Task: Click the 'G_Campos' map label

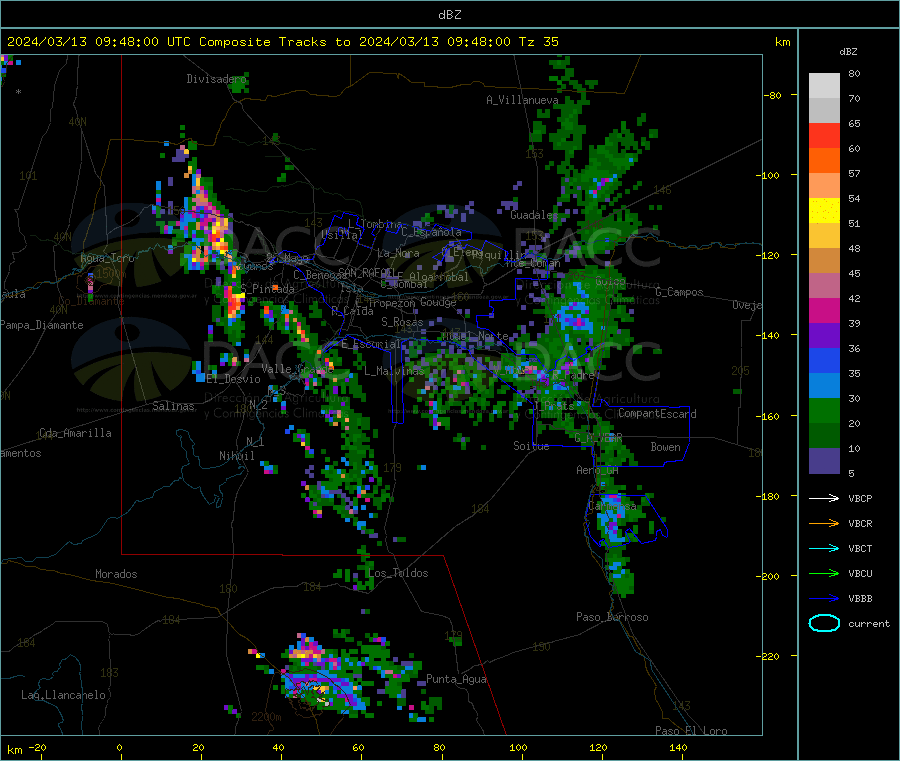Action: [679, 292]
